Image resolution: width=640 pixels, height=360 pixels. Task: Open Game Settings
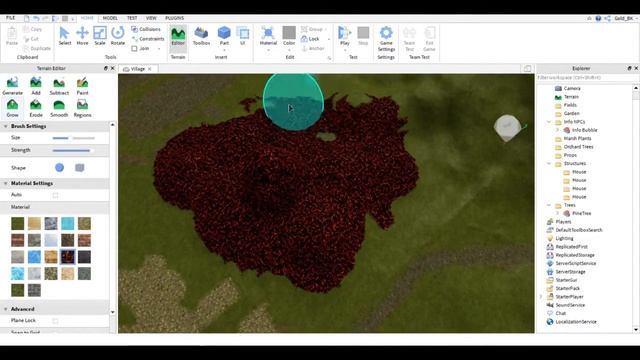[386, 39]
